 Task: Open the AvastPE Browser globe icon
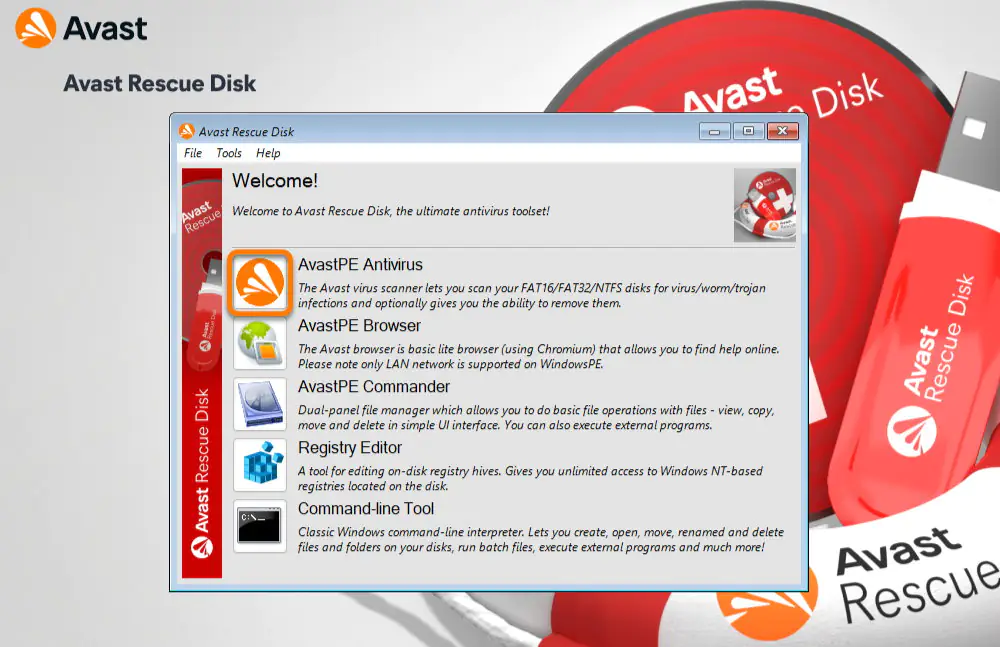(x=260, y=343)
